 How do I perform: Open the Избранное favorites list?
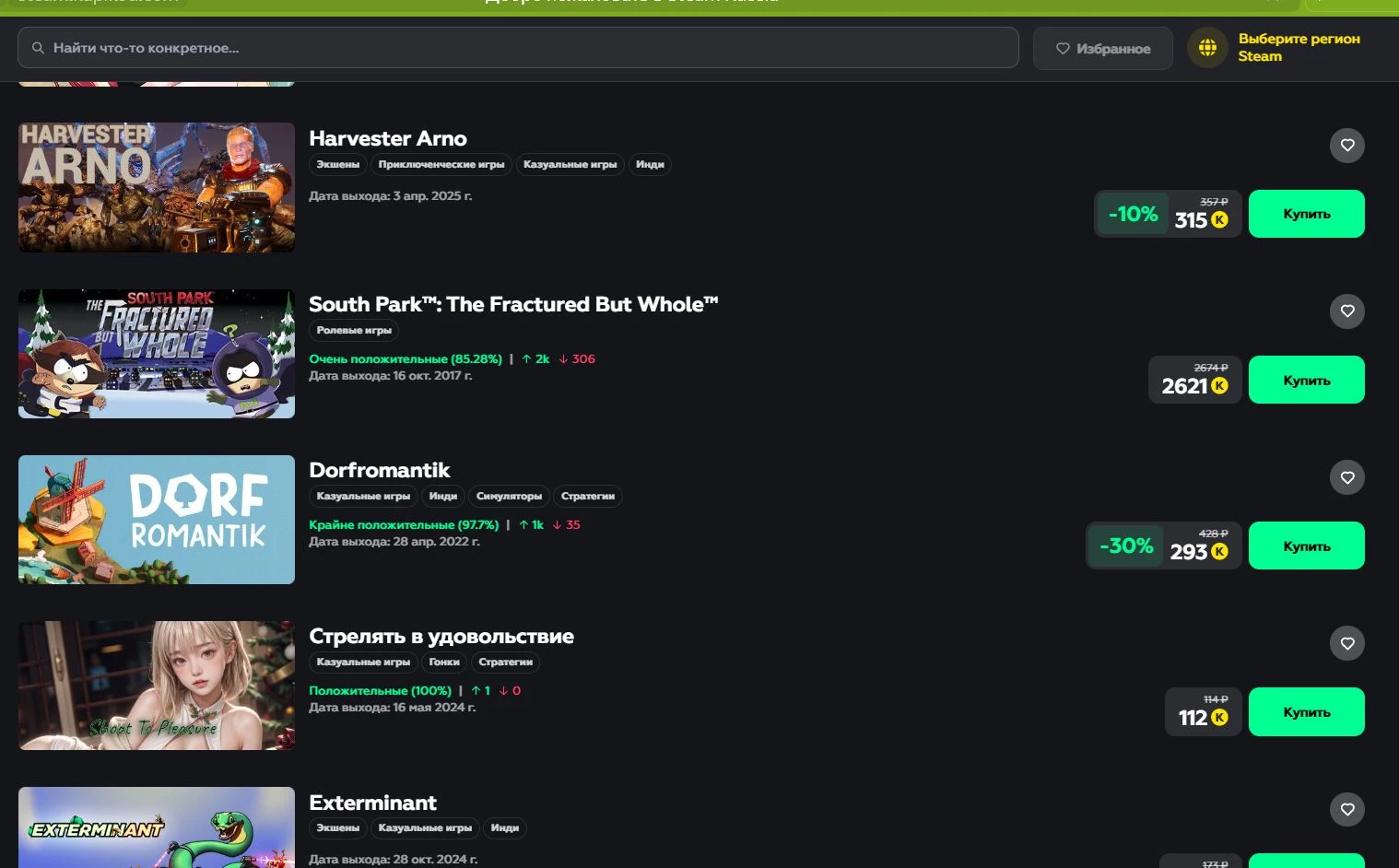coord(1102,48)
